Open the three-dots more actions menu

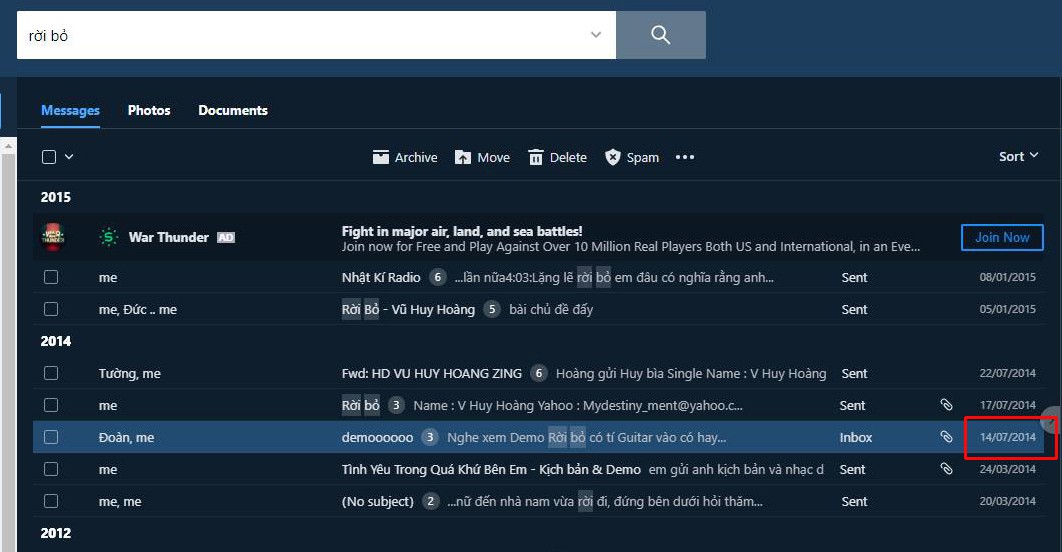(x=685, y=157)
